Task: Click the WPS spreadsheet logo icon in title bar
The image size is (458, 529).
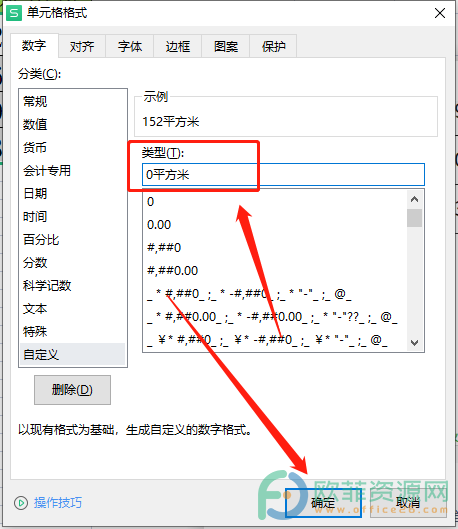Action: tap(14, 13)
